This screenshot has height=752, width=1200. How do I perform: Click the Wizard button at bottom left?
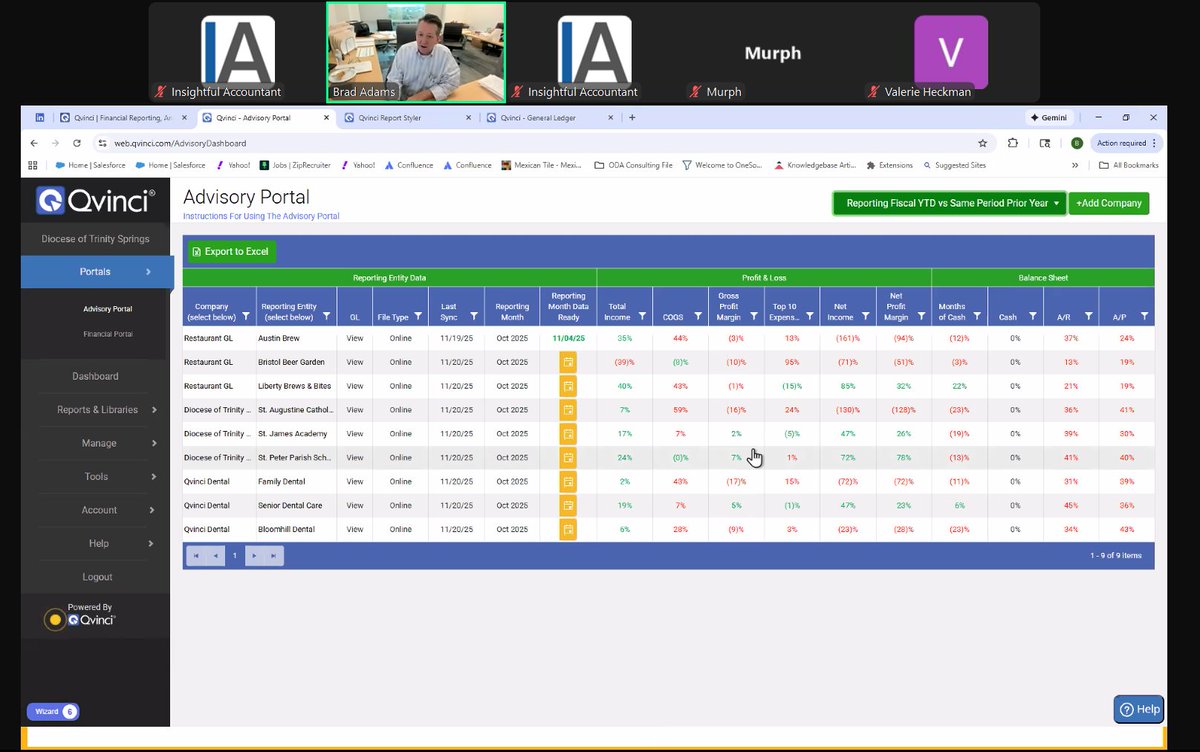point(52,711)
